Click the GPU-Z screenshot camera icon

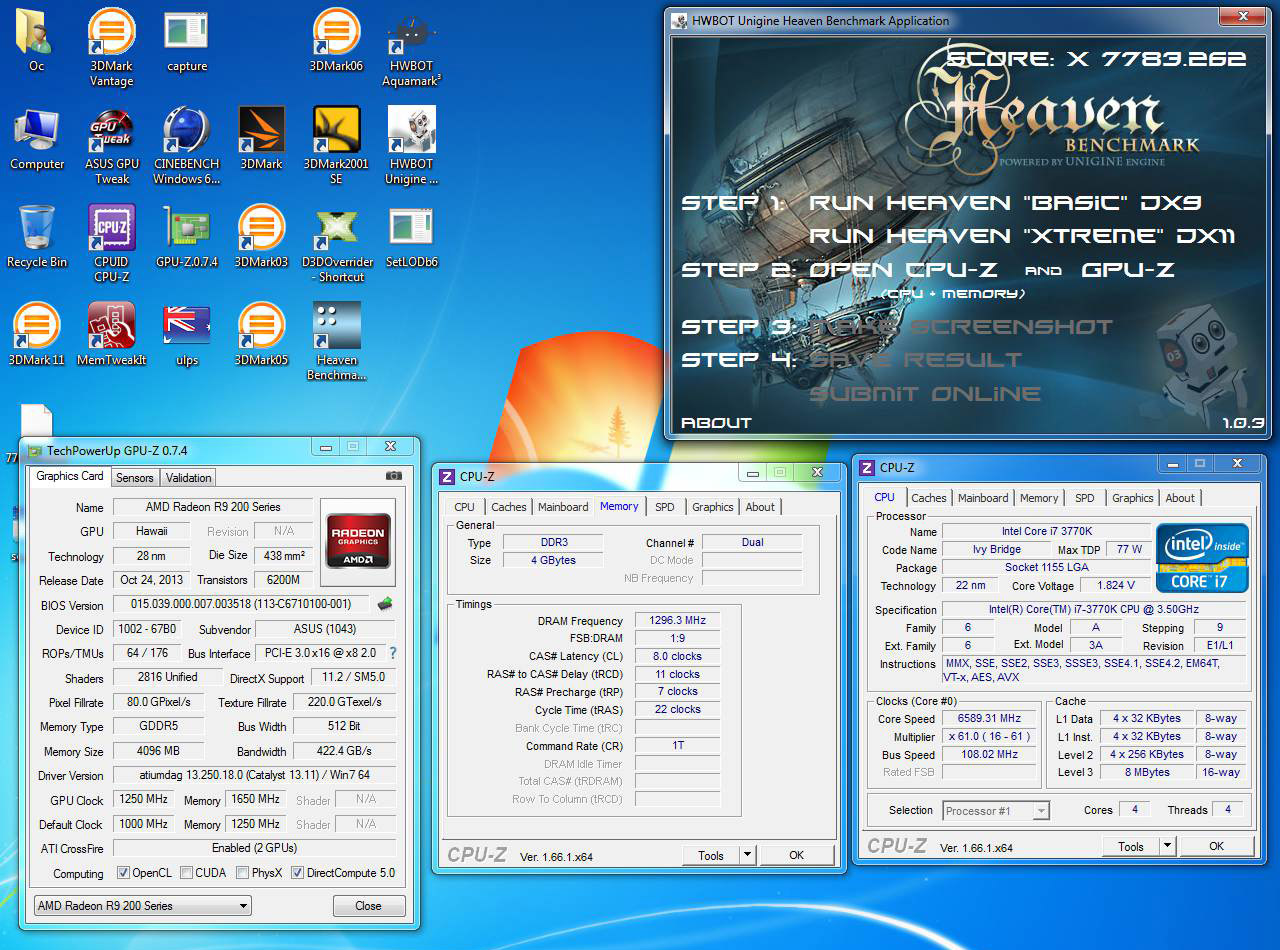[394, 477]
